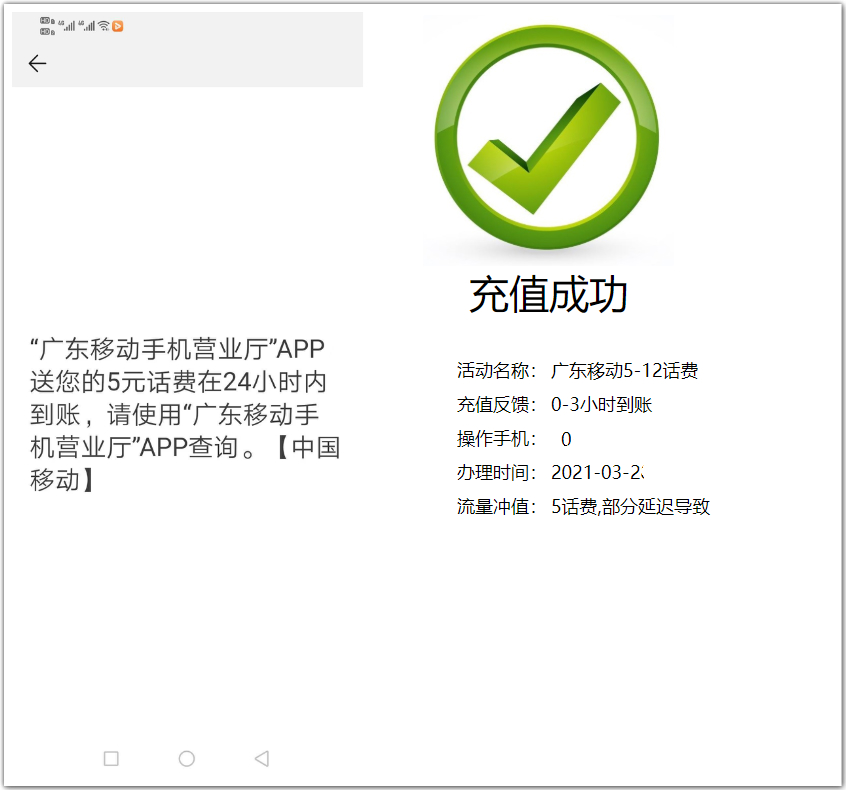Image resolution: width=846 pixels, height=790 pixels.
Task: Click the green checkmark success image
Action: (547, 137)
